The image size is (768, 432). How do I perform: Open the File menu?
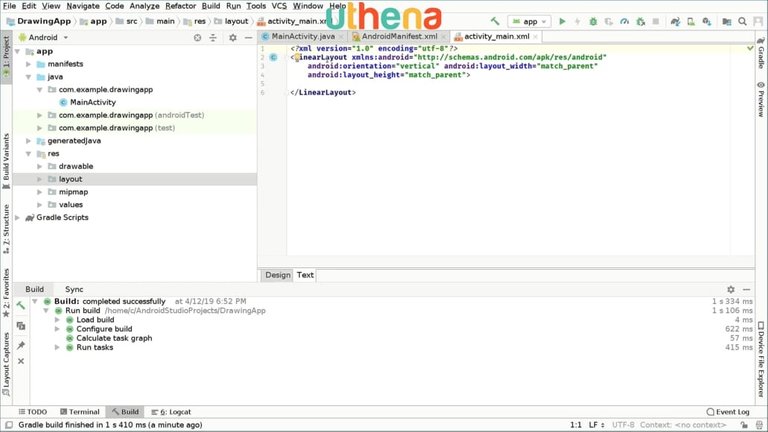pyautogui.click(x=9, y=6)
